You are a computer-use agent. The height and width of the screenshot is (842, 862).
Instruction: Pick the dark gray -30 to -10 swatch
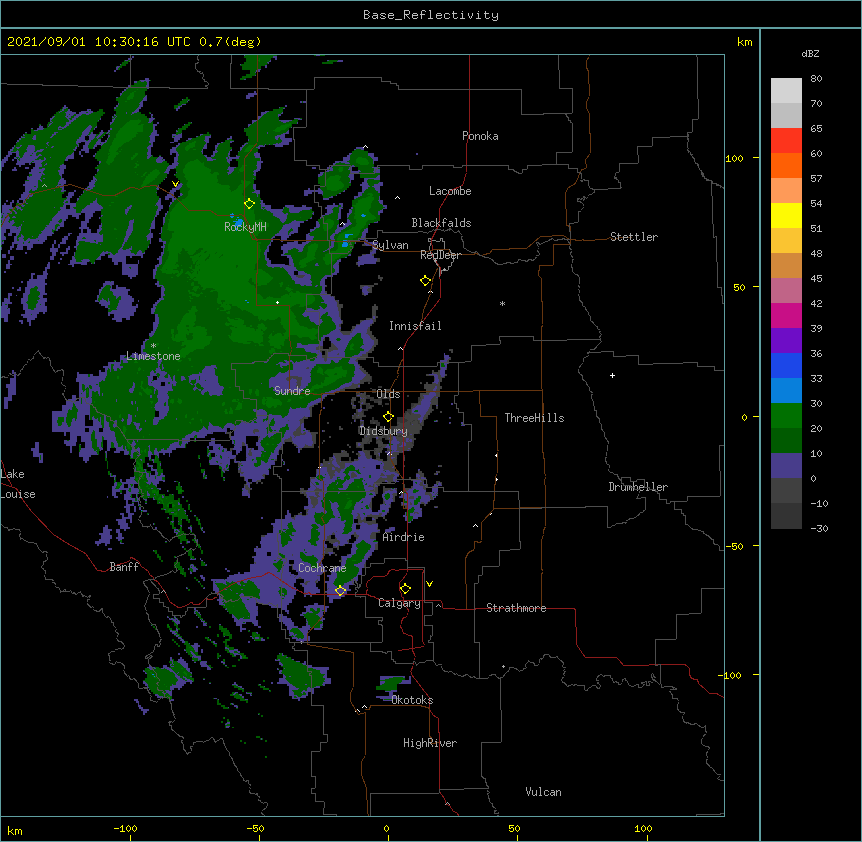(786, 516)
